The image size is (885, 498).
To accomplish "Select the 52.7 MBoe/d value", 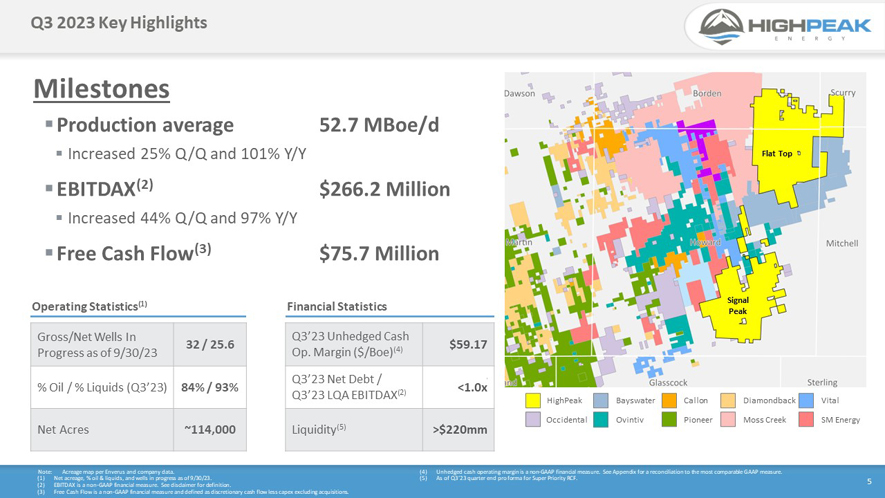I will [x=379, y=125].
